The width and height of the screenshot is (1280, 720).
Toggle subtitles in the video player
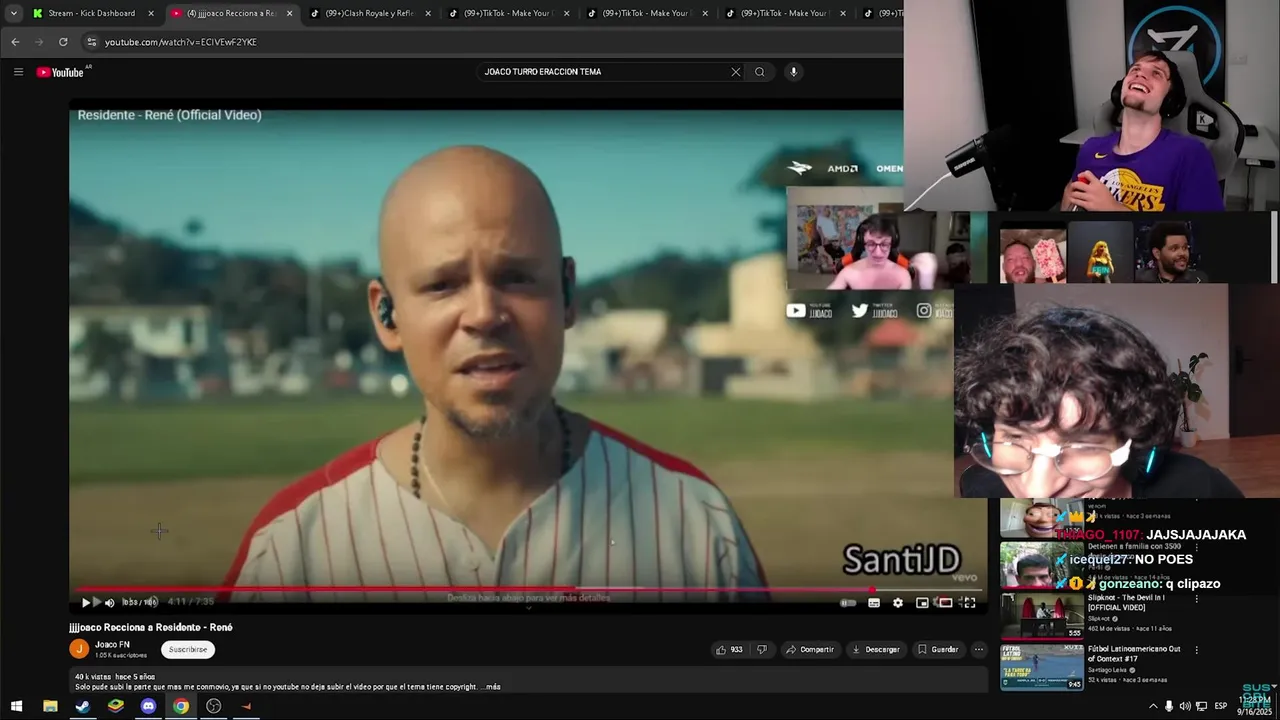click(x=874, y=603)
